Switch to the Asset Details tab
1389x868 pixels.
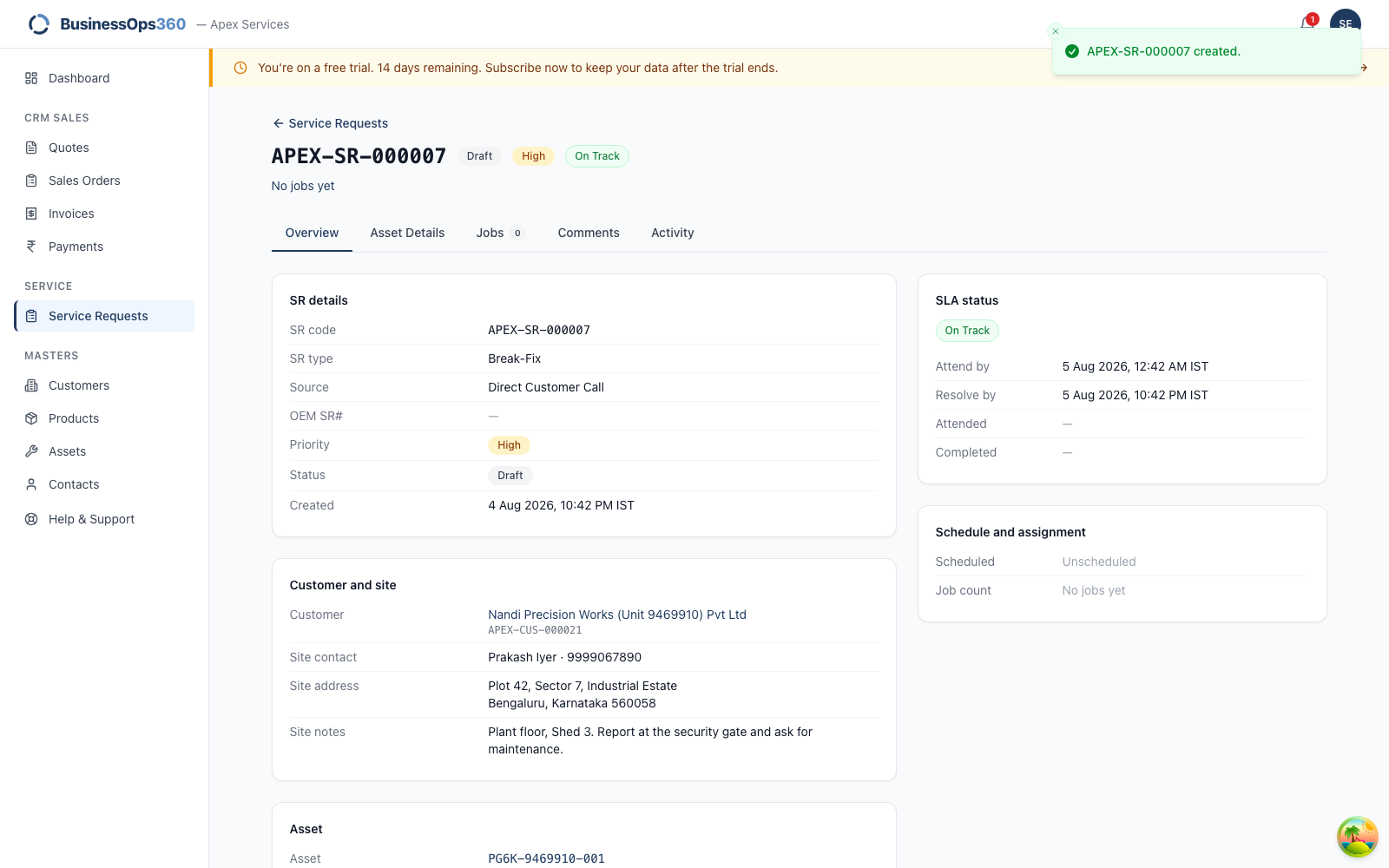pyautogui.click(x=407, y=233)
